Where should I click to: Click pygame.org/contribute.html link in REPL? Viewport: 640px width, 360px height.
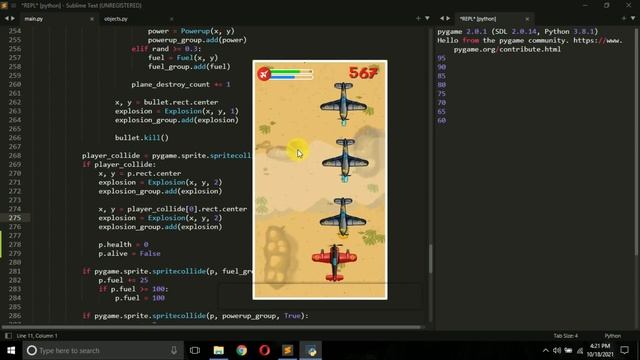[x=507, y=49]
